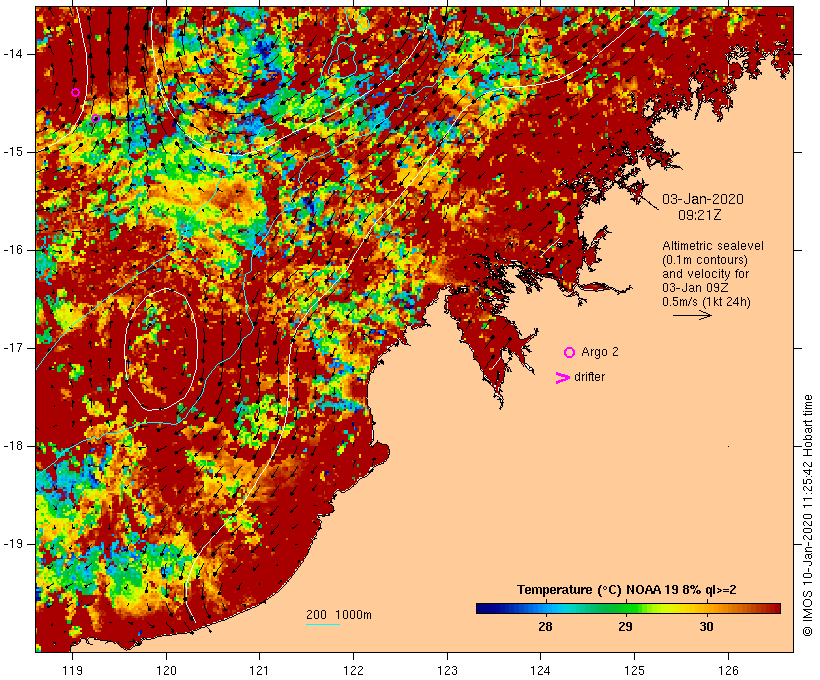Click the 126 longitude axis label
820x680 pixels.
tap(728, 670)
